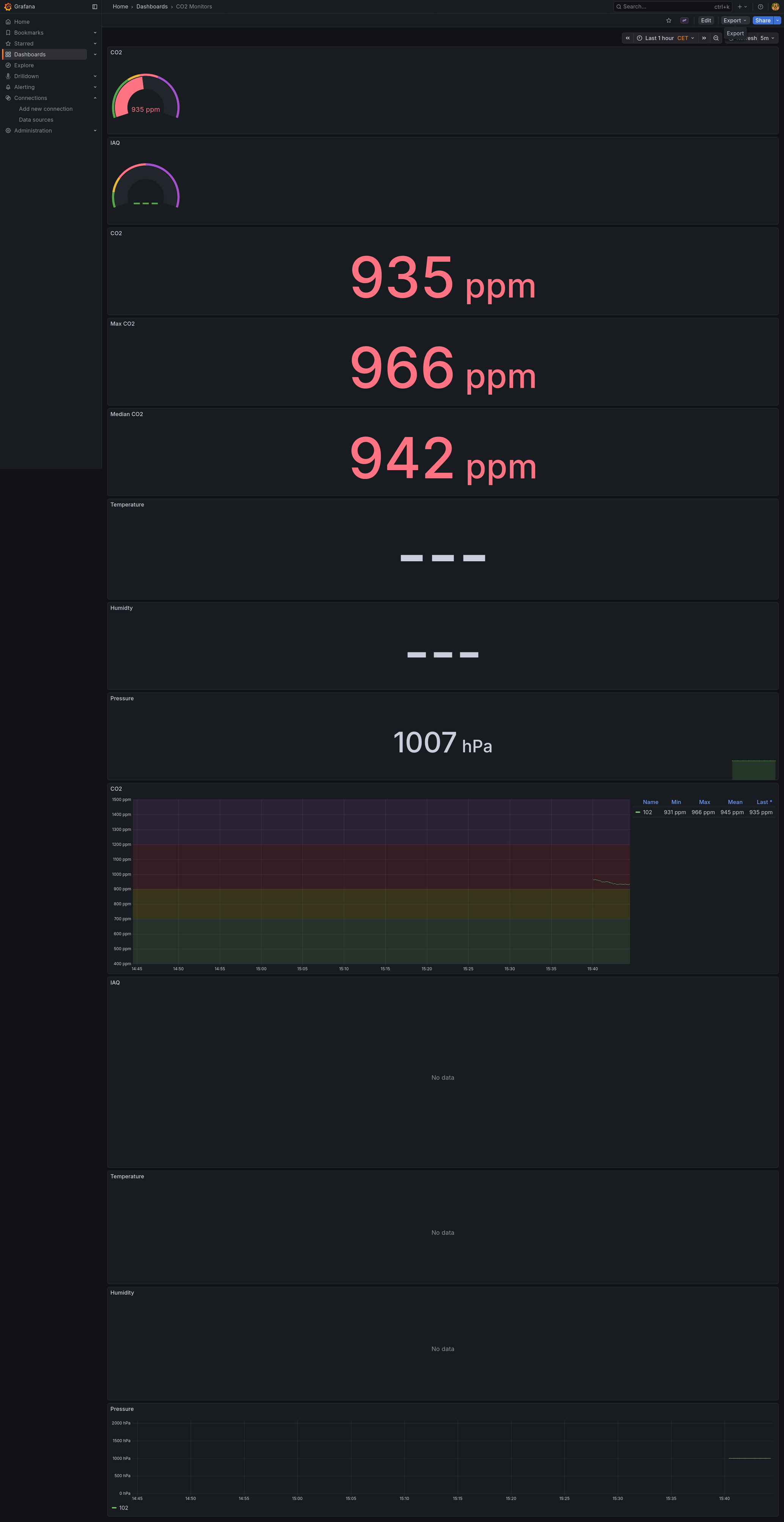Open the user avatar profile menu
The height and width of the screenshot is (1522, 784).
775,6
